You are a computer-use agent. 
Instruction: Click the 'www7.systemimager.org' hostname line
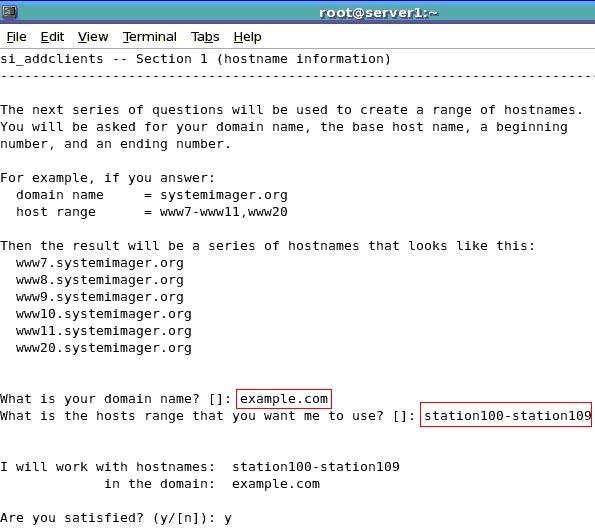(100, 263)
